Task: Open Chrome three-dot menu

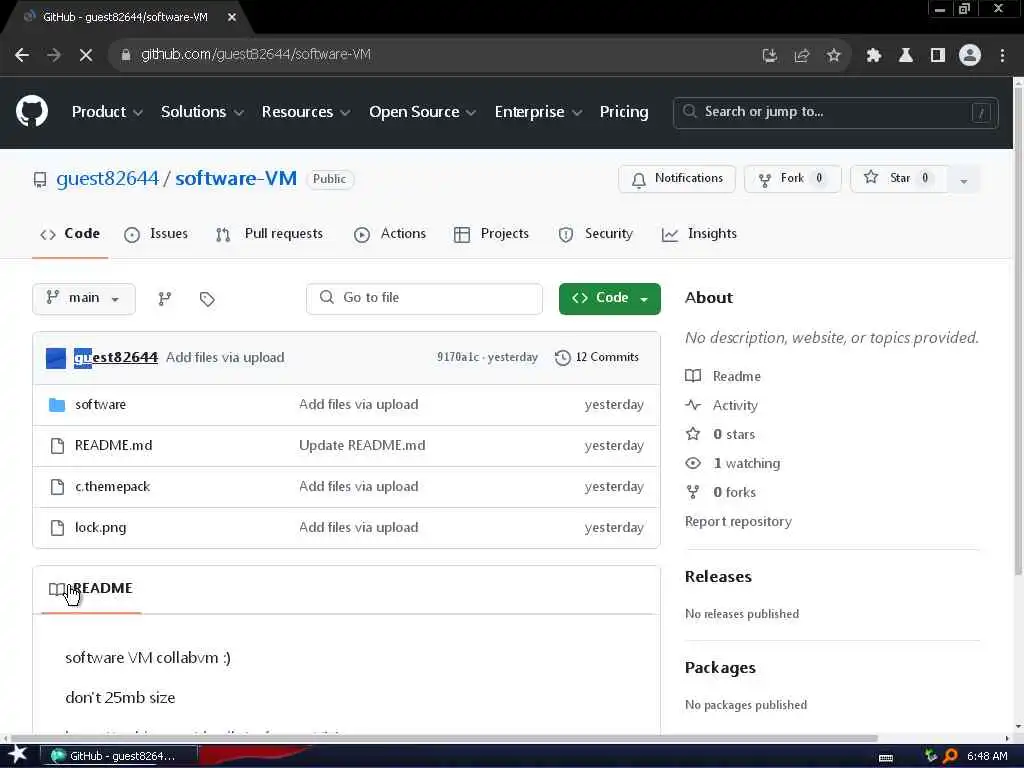Action: 1002,56
